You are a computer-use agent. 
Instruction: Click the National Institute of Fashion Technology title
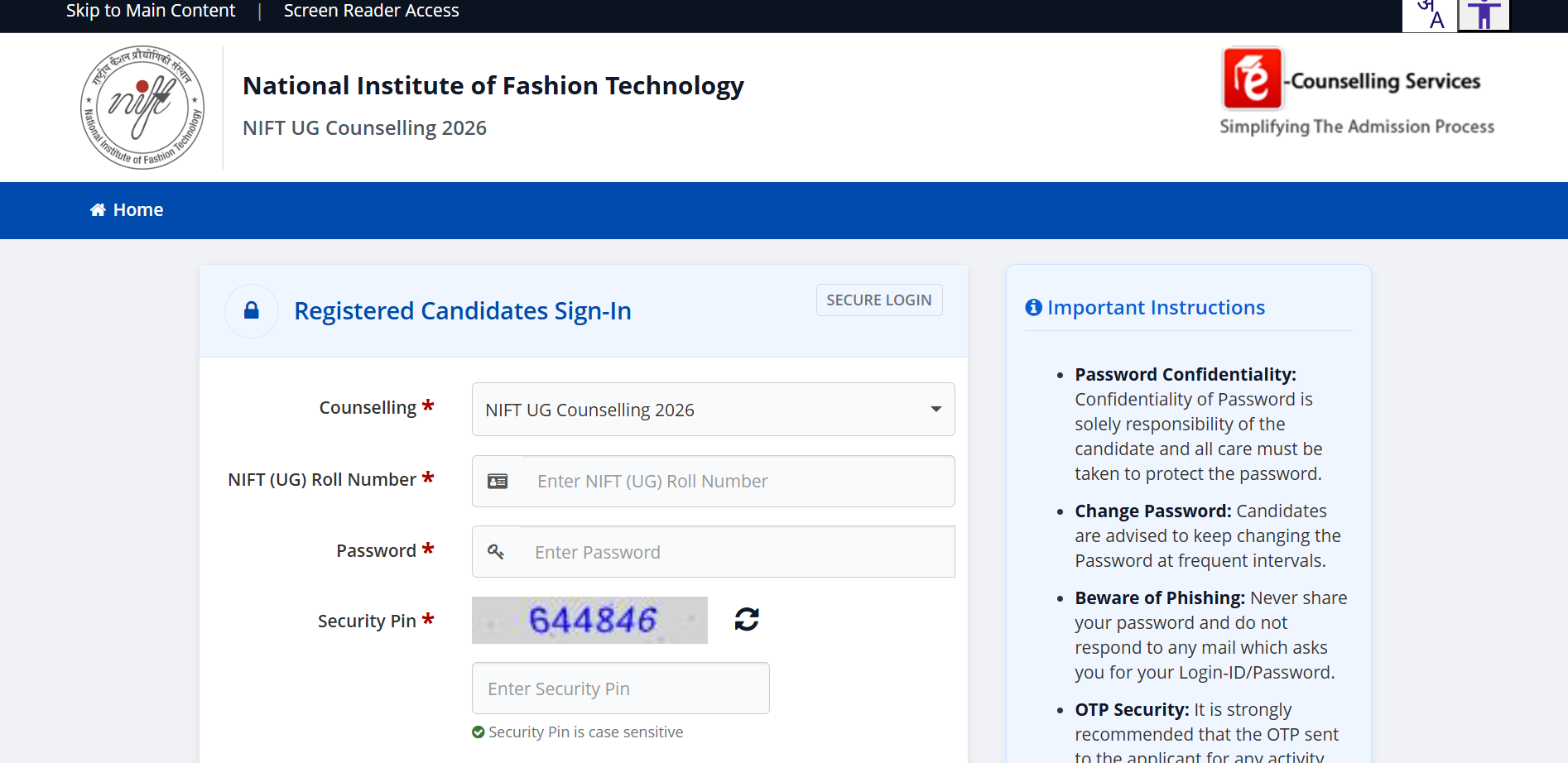(x=493, y=86)
